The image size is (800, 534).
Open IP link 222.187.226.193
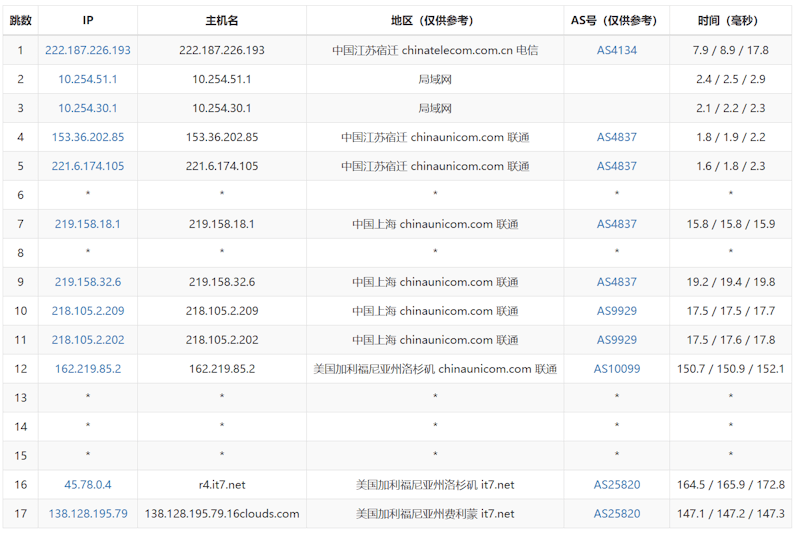tap(88, 50)
